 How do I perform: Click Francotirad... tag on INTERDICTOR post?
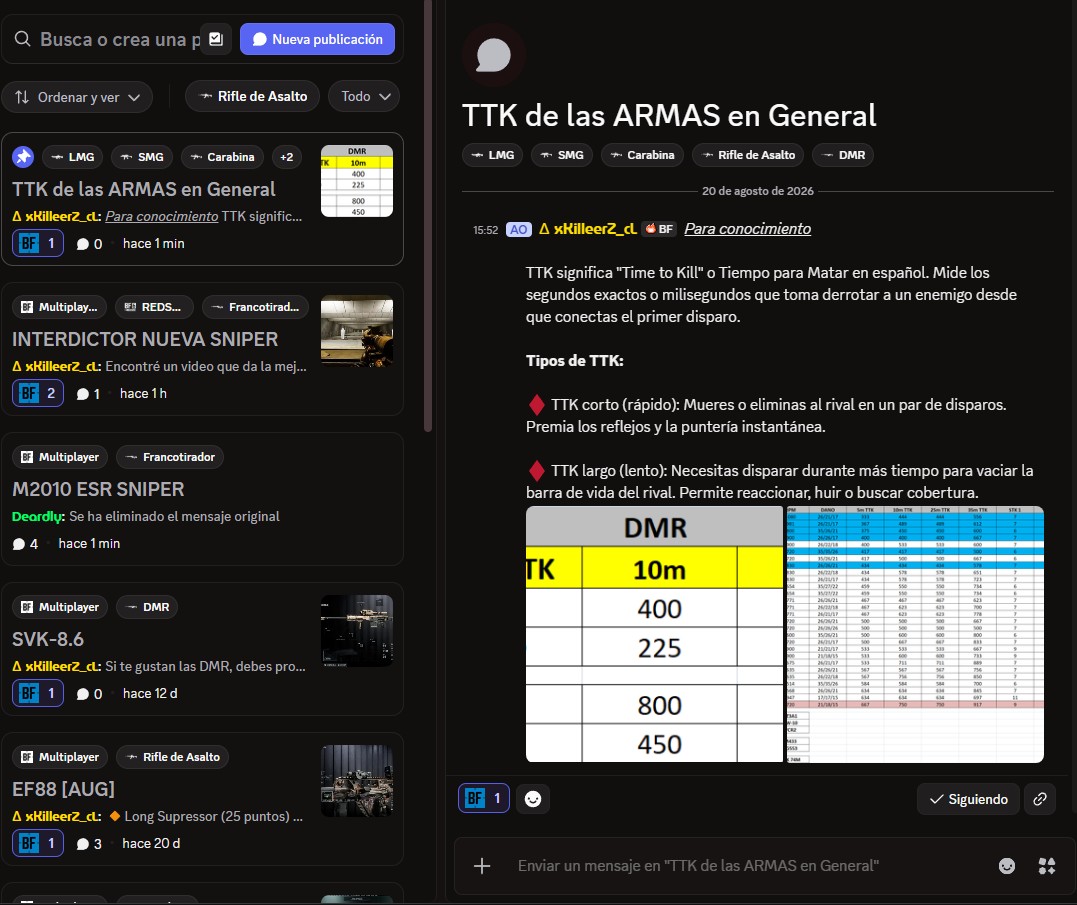tap(256, 307)
